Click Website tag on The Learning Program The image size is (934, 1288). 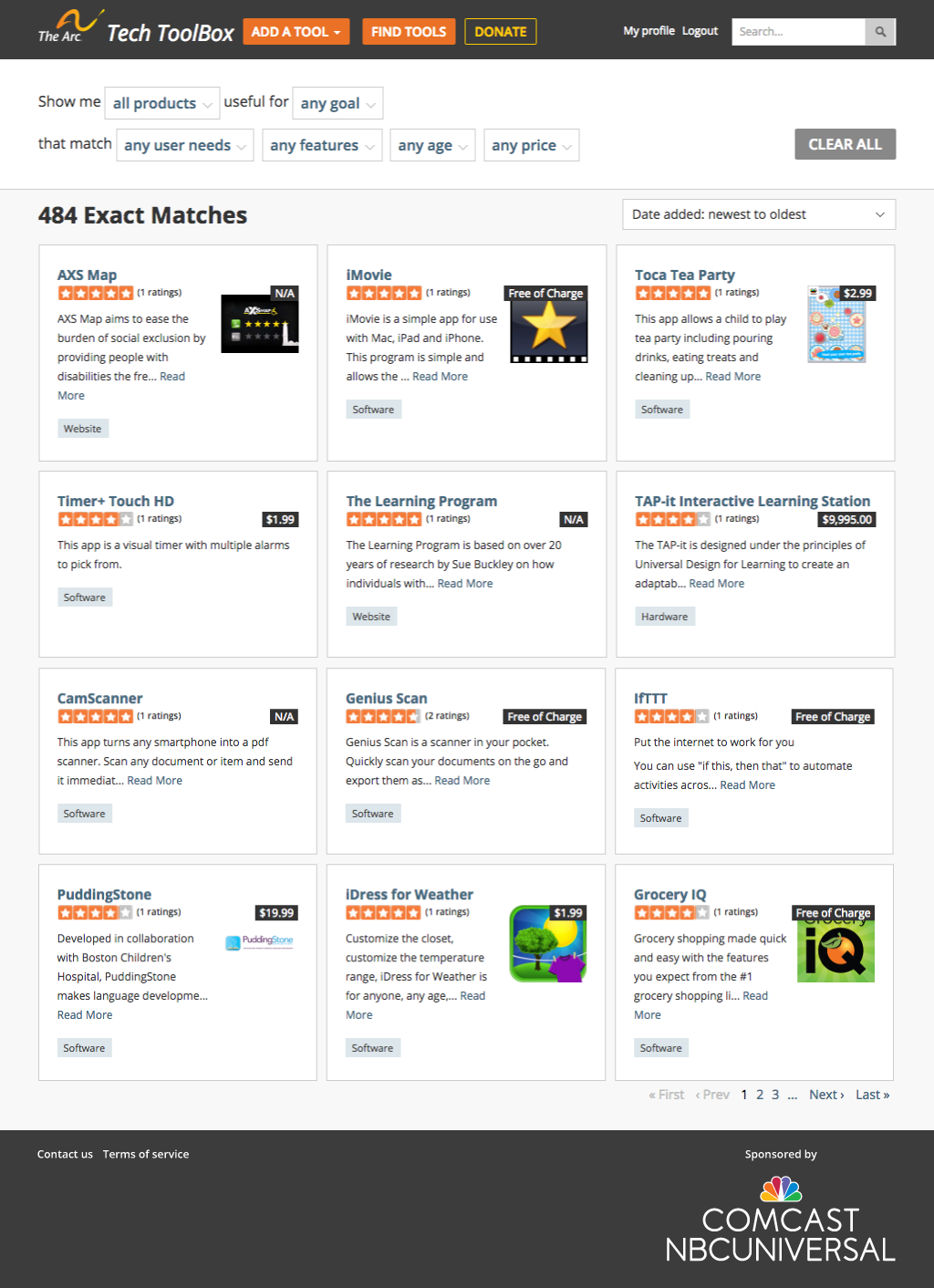click(371, 617)
